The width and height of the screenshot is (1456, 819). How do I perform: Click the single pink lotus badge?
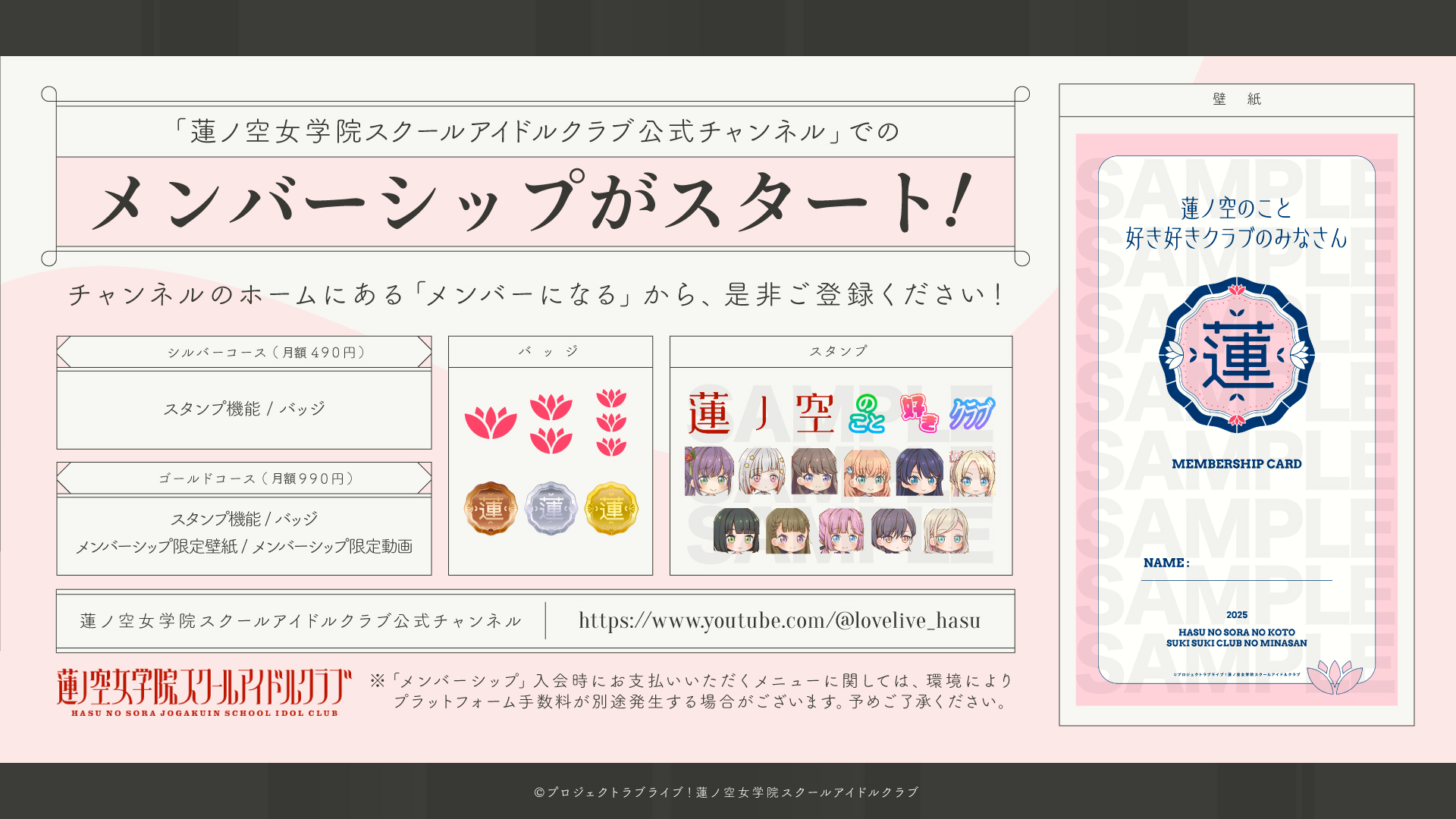491,422
